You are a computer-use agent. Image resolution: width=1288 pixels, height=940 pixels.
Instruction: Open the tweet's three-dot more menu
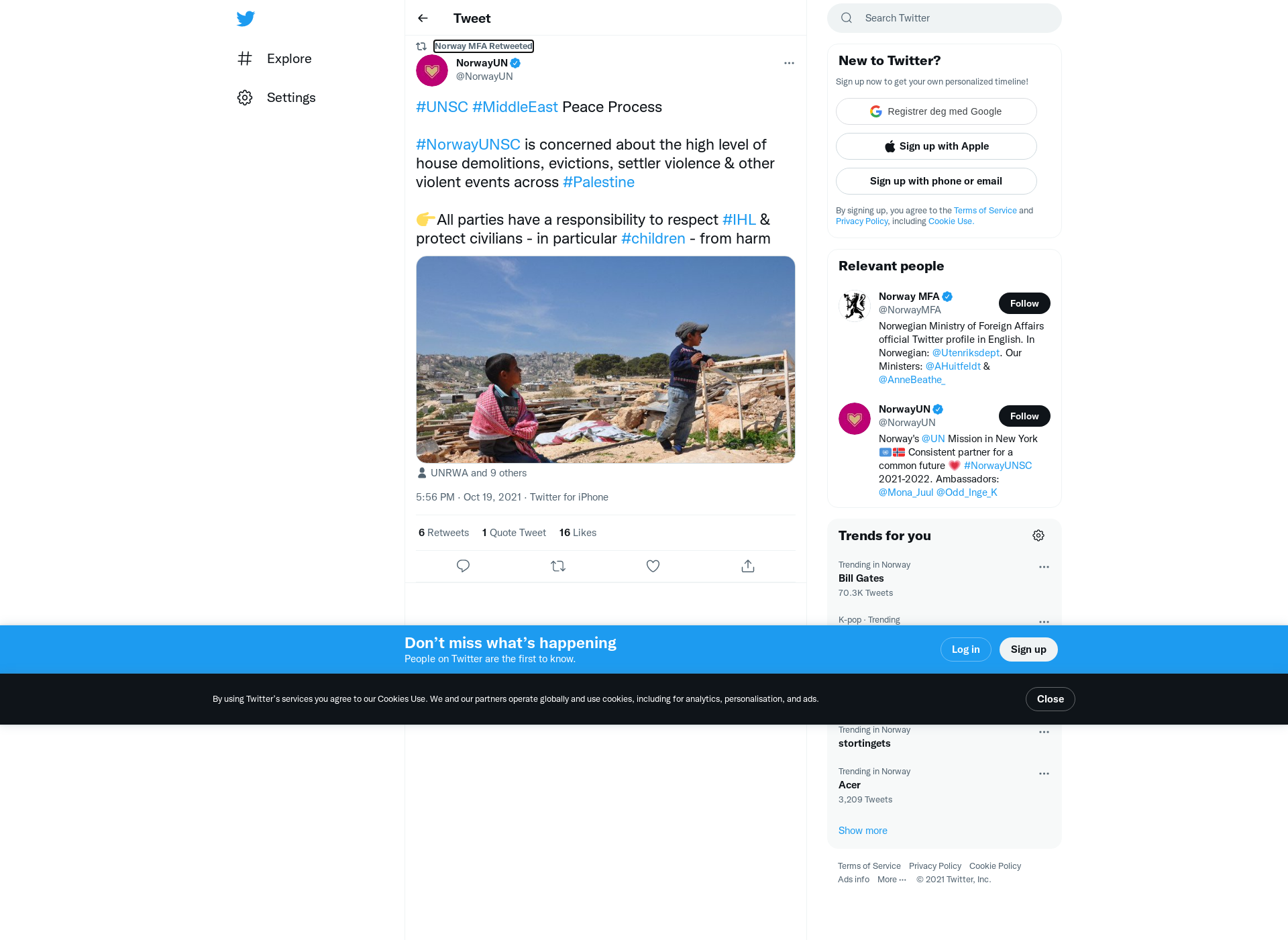[789, 63]
